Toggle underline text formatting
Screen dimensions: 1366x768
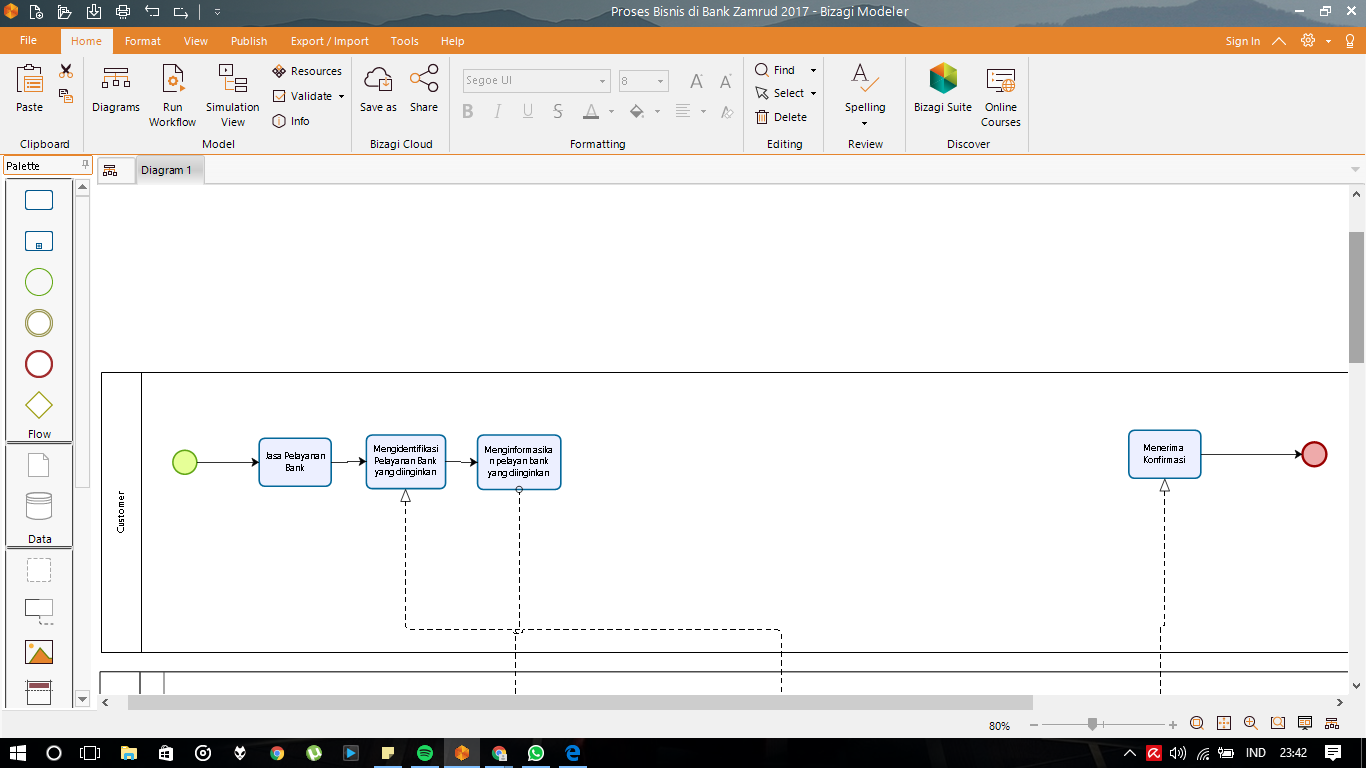(527, 112)
